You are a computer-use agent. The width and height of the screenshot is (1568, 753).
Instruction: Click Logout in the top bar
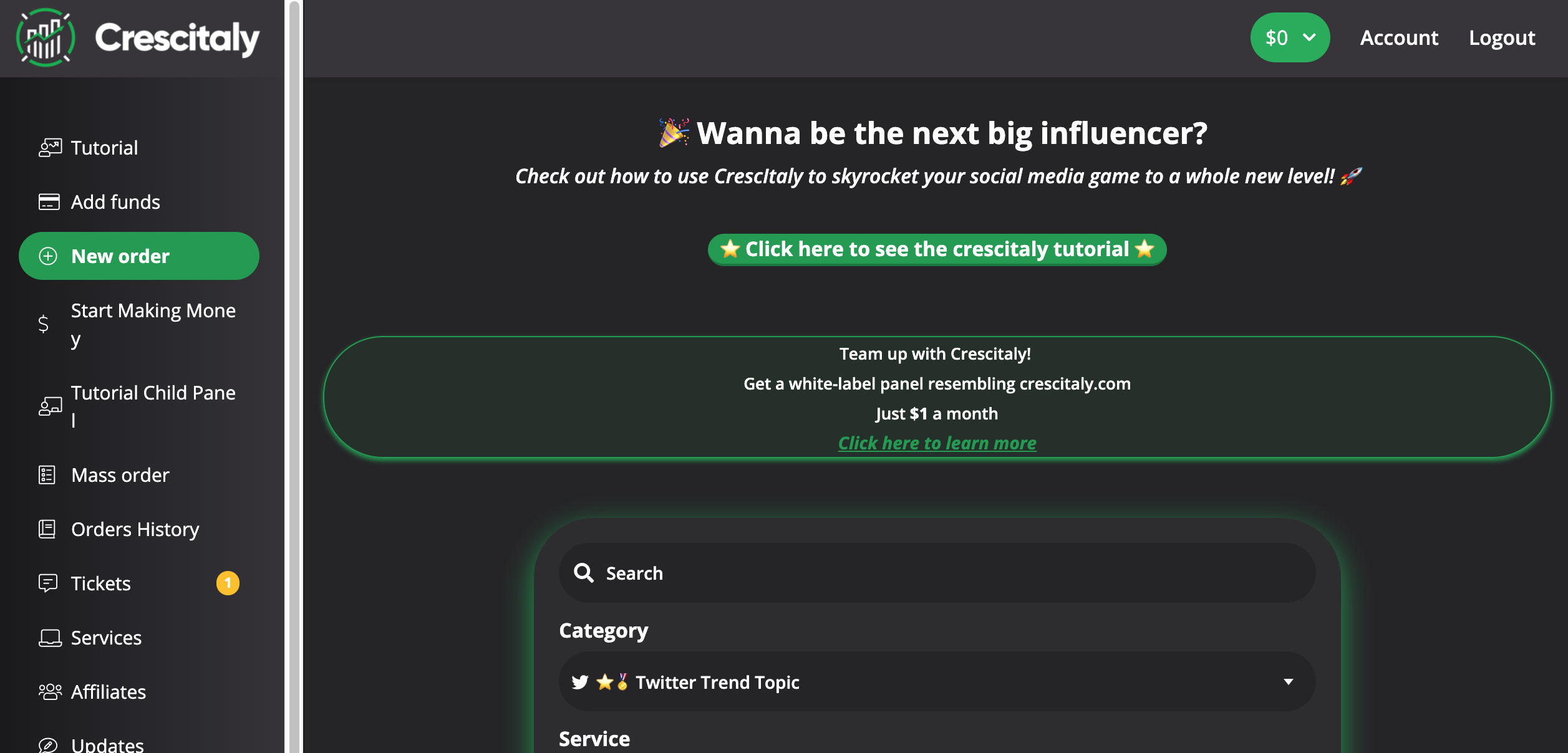1502,37
